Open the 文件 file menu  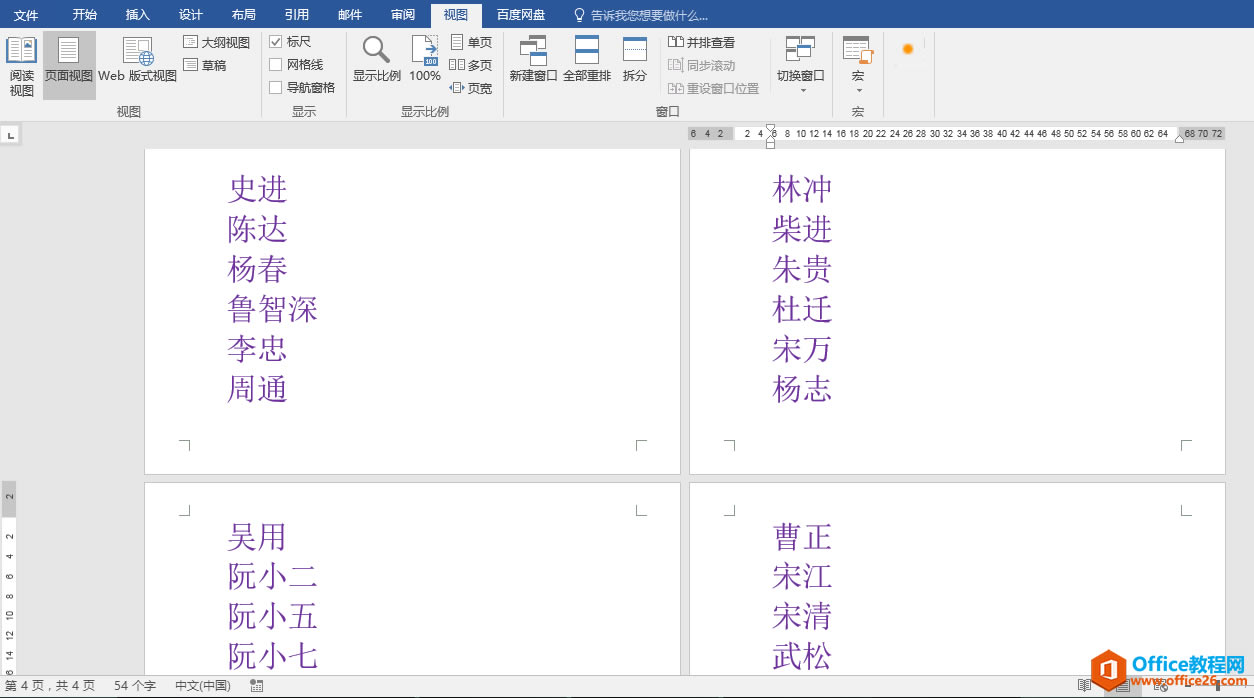pos(26,15)
